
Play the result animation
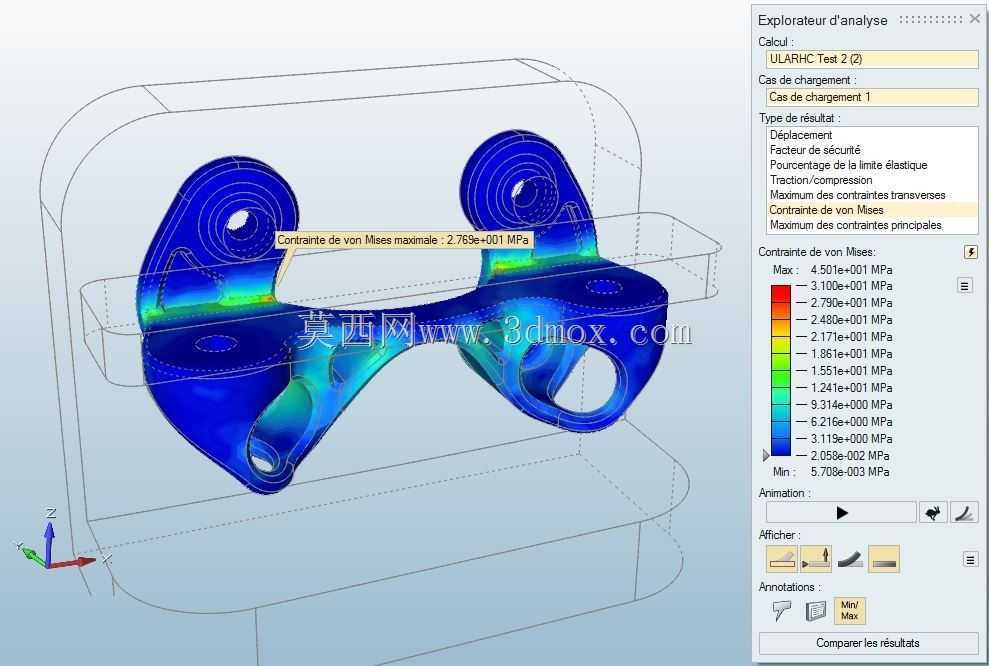(x=841, y=513)
